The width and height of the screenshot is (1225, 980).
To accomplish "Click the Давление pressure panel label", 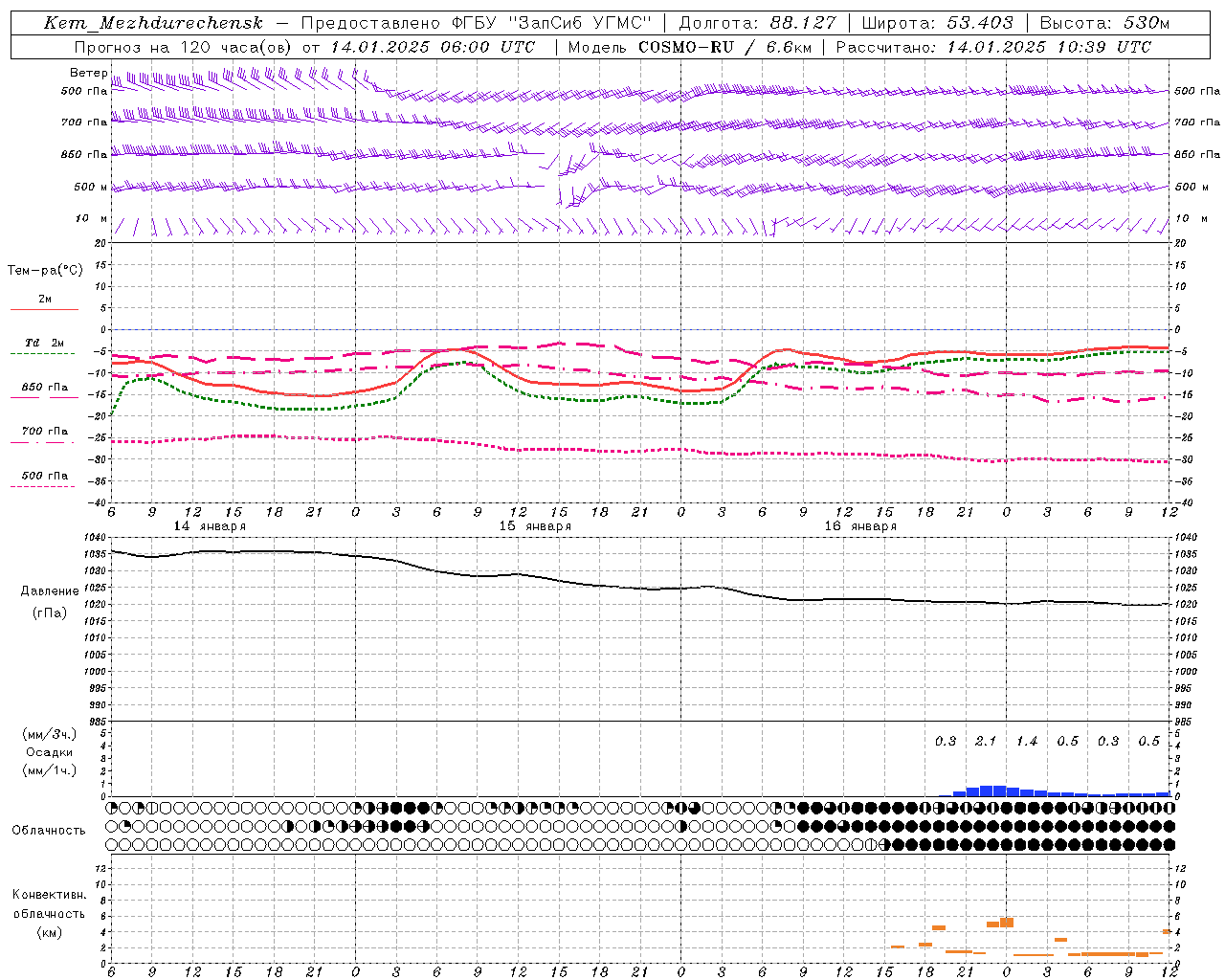I will point(50,591).
